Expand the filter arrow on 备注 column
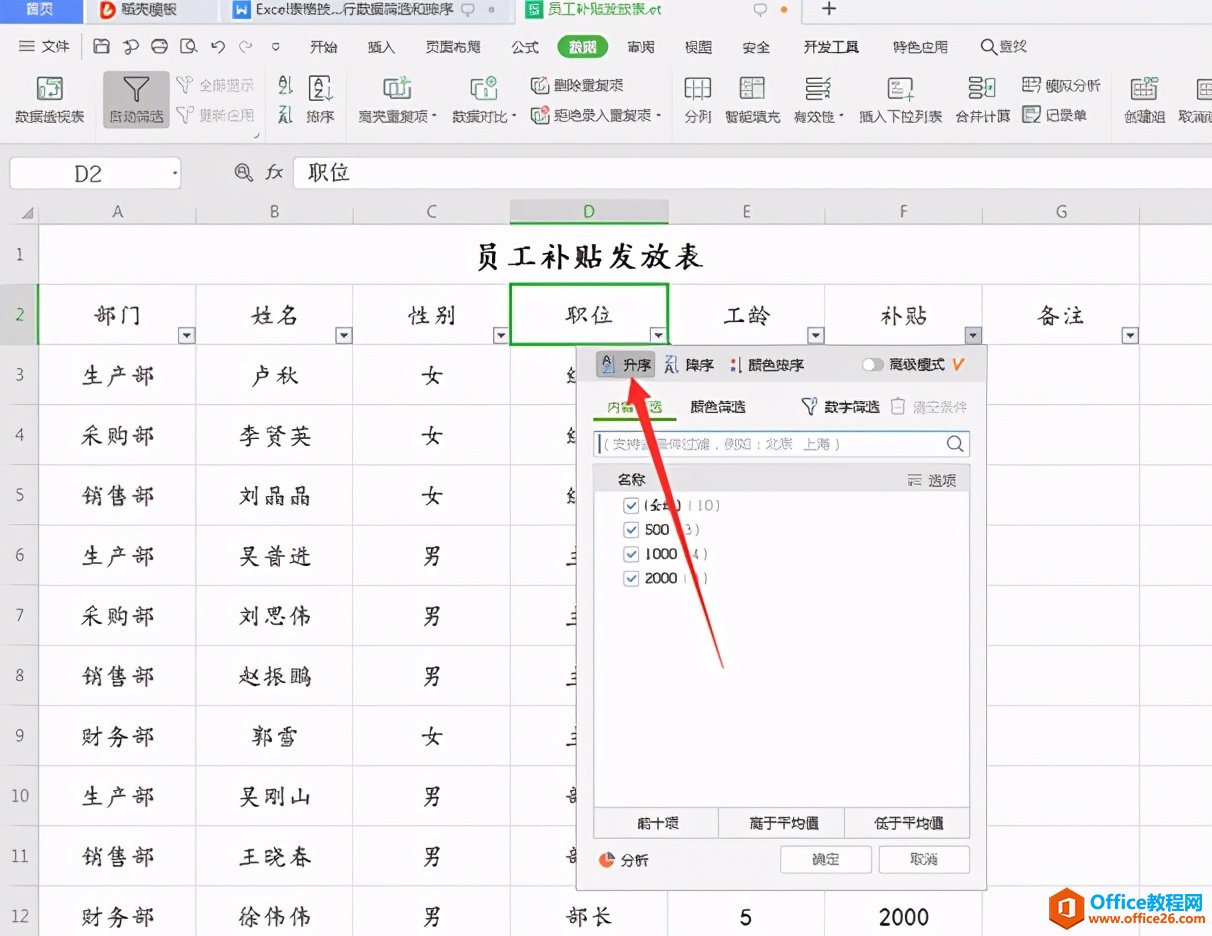Viewport: 1212px width, 936px height. pyautogui.click(x=1130, y=336)
